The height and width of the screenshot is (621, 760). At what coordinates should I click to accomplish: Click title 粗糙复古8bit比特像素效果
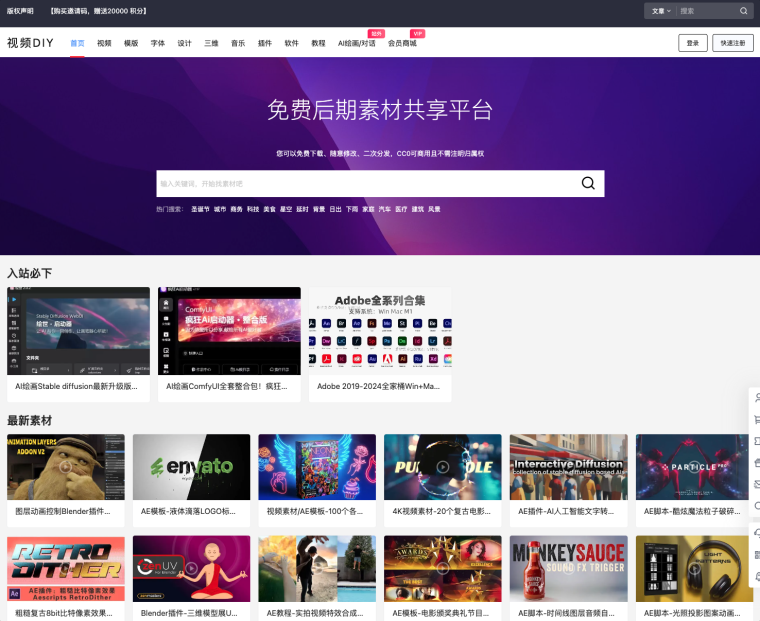63,613
